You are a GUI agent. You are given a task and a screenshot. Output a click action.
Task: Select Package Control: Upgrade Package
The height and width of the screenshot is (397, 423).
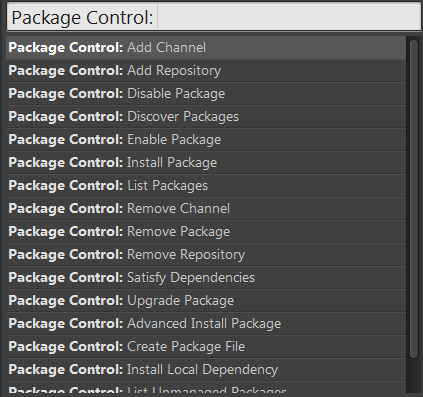click(206, 301)
